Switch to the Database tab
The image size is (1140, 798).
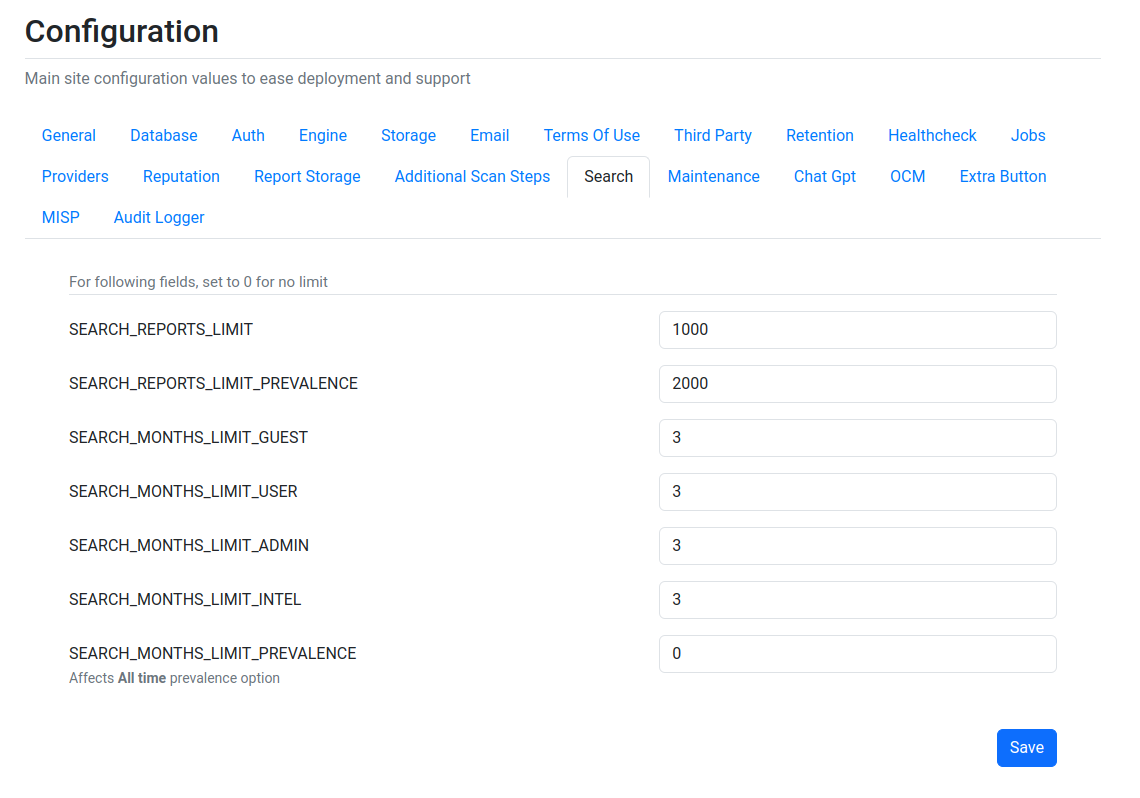pyautogui.click(x=164, y=136)
